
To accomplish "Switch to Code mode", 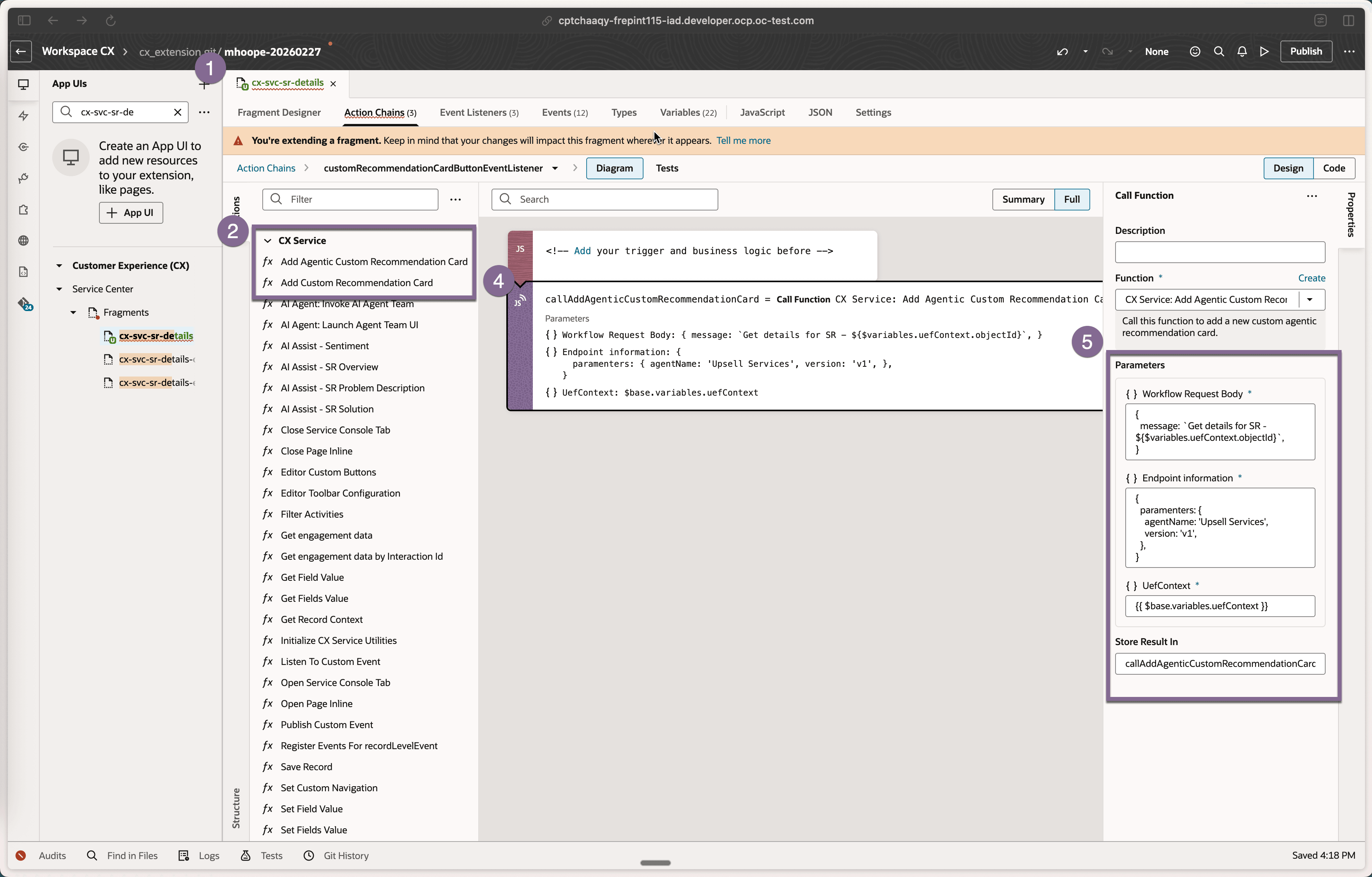I will 1334,168.
